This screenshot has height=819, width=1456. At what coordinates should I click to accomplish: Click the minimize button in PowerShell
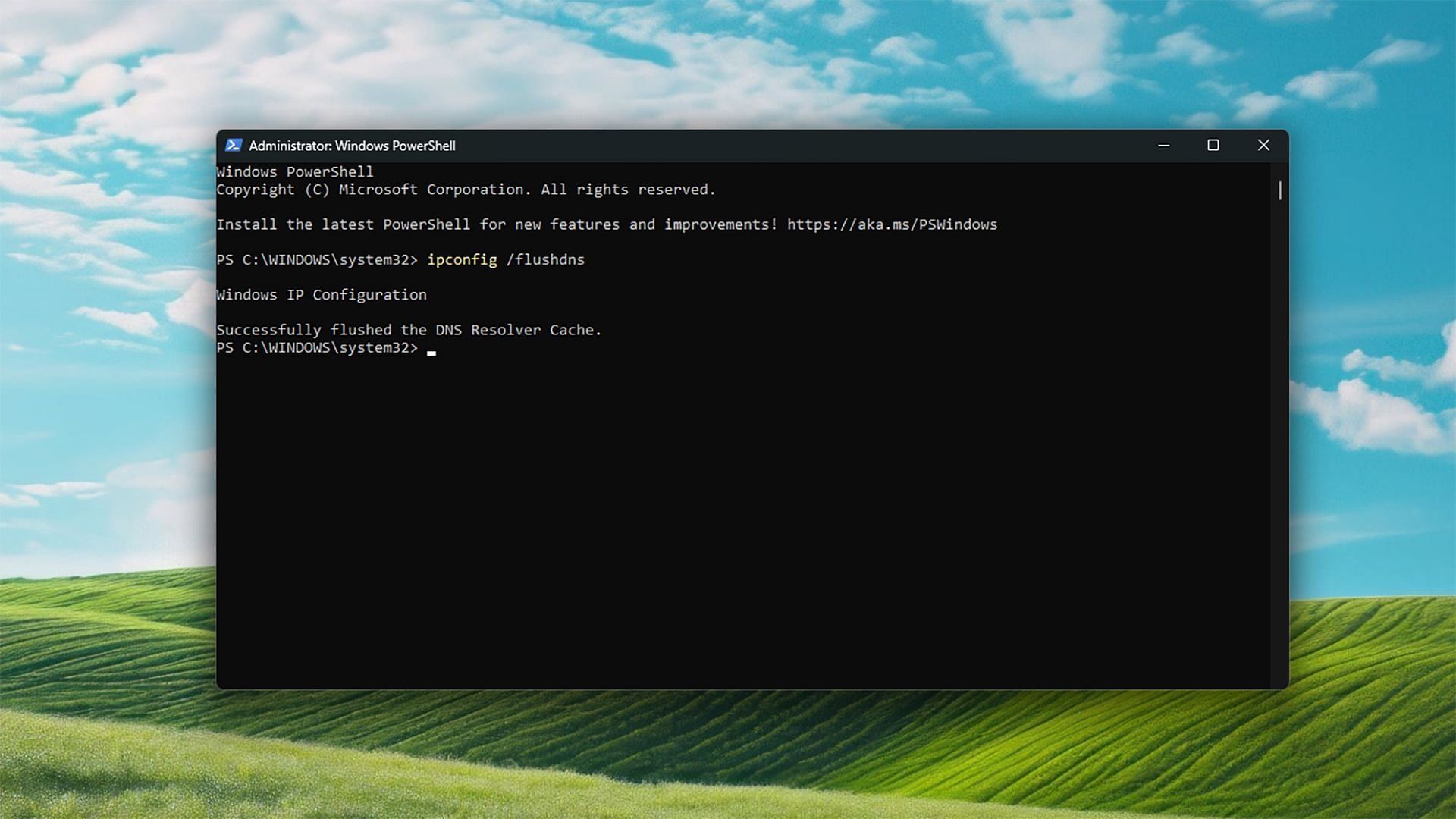(1163, 145)
